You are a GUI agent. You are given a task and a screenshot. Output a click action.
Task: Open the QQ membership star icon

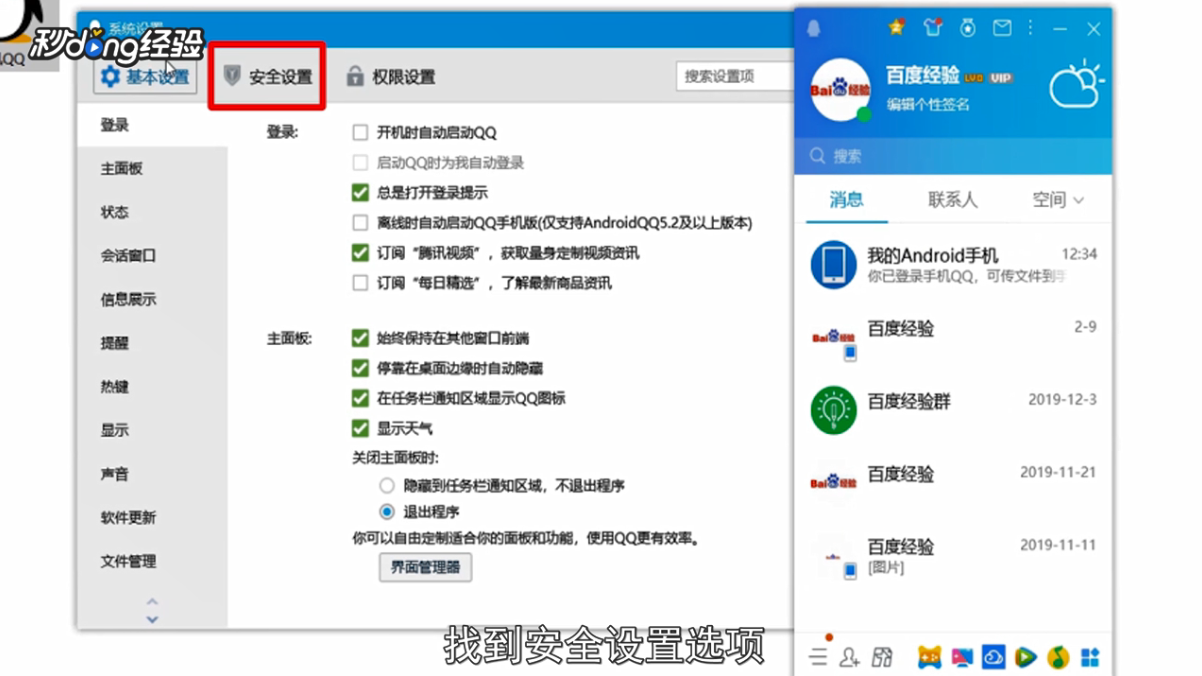click(x=897, y=28)
